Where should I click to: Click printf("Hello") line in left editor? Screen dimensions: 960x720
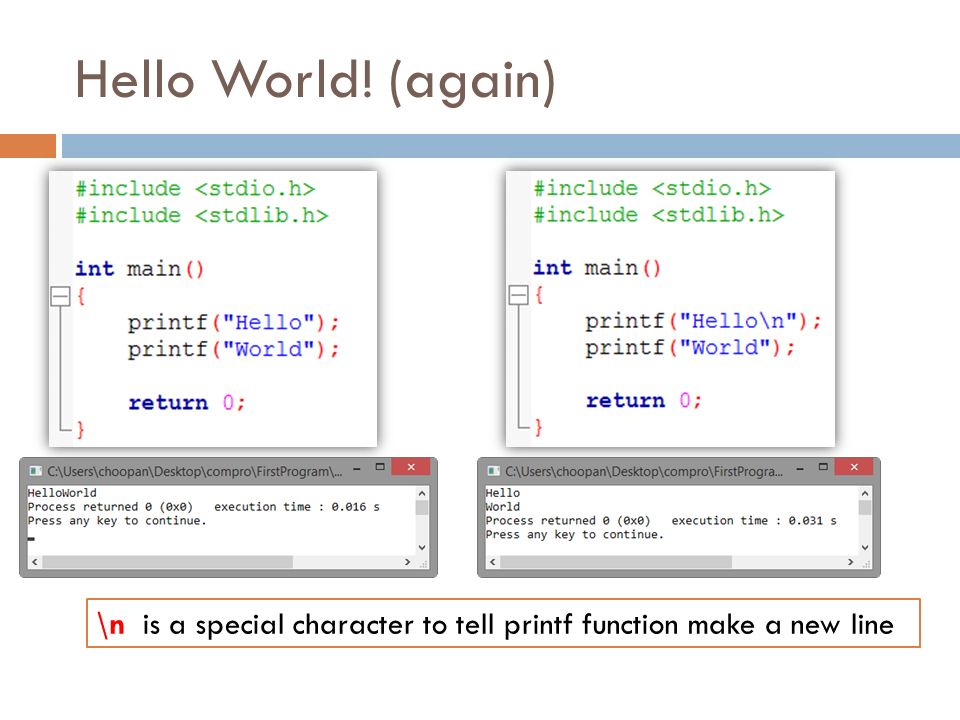pos(233,323)
